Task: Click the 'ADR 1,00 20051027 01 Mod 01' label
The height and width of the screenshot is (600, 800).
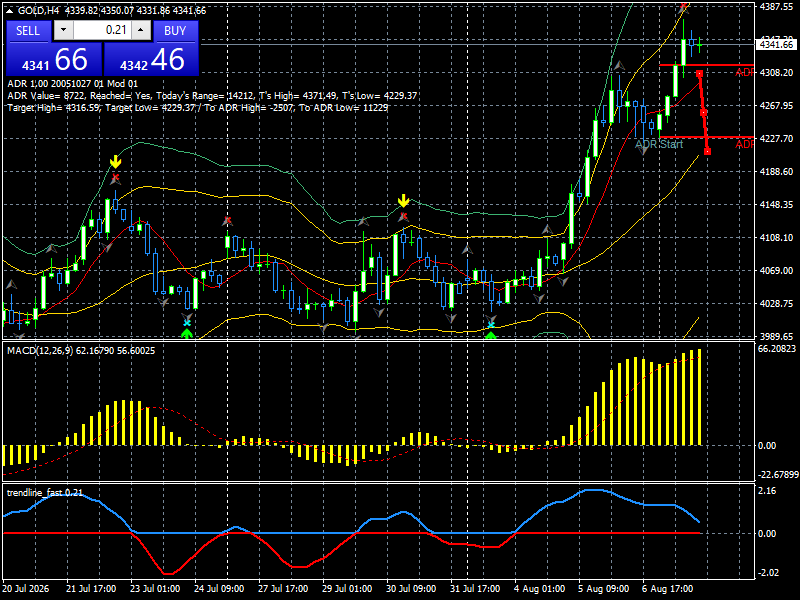Action: click(72, 84)
